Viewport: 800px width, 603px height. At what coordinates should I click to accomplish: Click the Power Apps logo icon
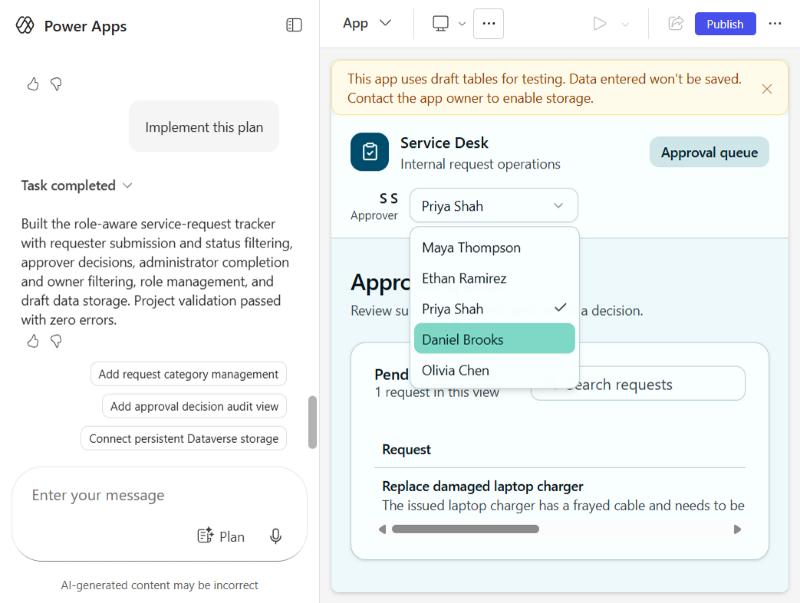coord(24,25)
